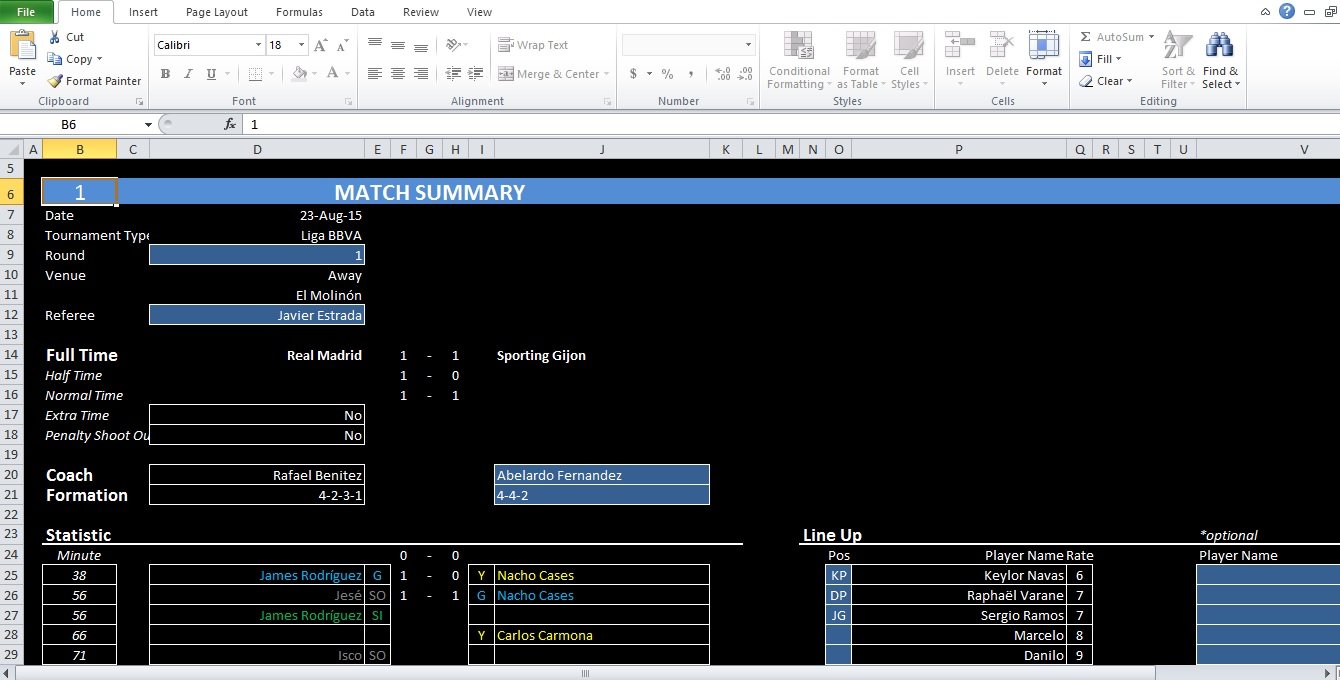
Task: Click the horizontal scrollbar
Action: click(586, 673)
